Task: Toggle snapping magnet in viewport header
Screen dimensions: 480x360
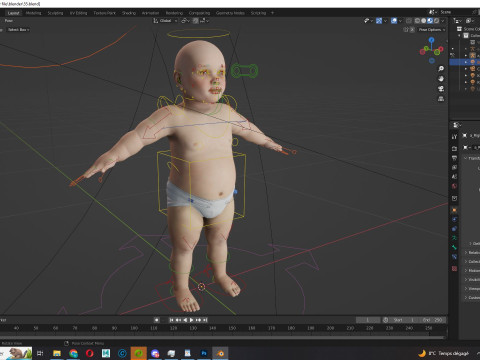Action: [196, 21]
